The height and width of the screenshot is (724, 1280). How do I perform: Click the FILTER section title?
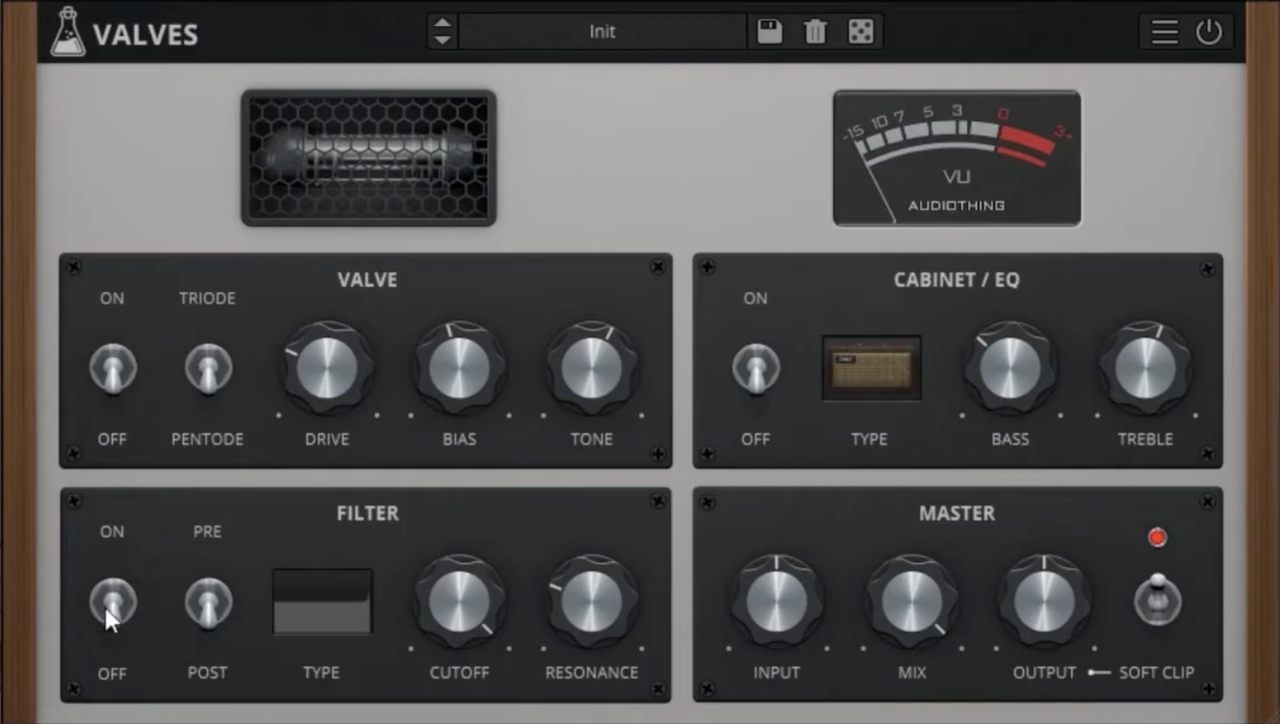(367, 513)
